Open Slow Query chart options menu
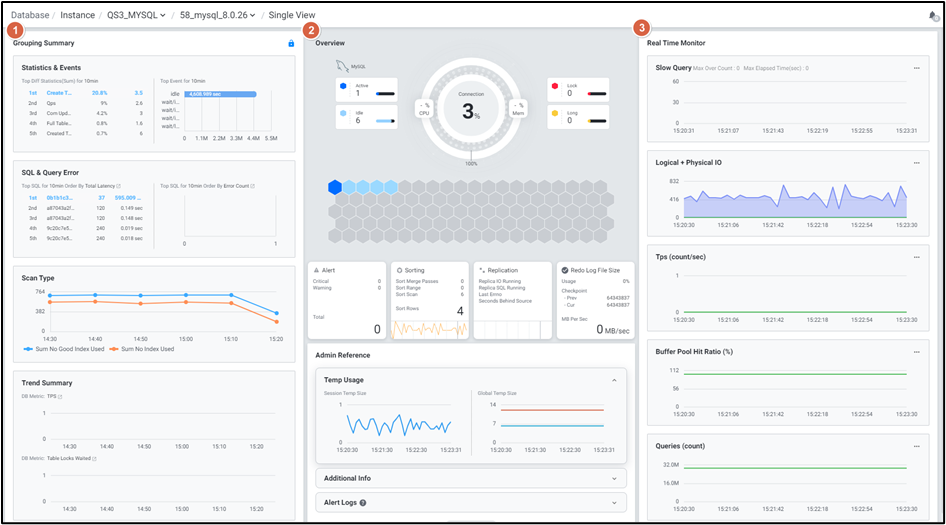 pos(916,68)
